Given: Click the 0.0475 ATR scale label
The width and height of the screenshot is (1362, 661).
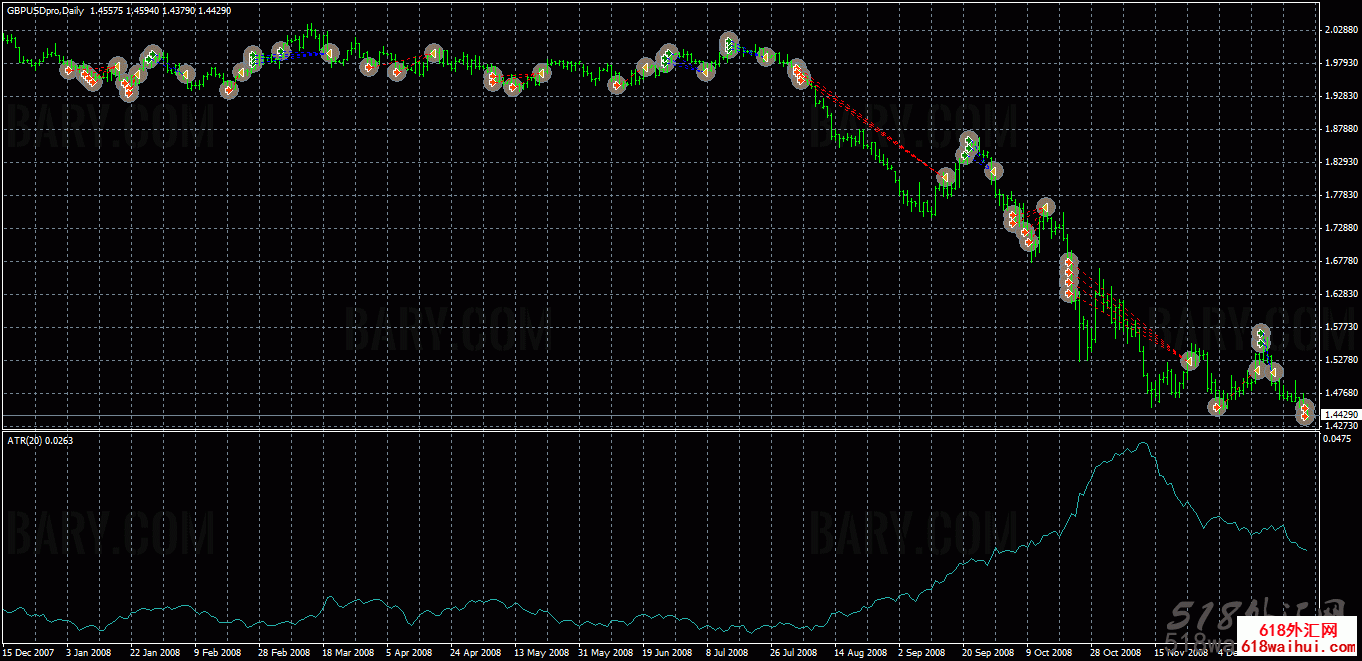Looking at the screenshot, I should pyautogui.click(x=1336, y=438).
